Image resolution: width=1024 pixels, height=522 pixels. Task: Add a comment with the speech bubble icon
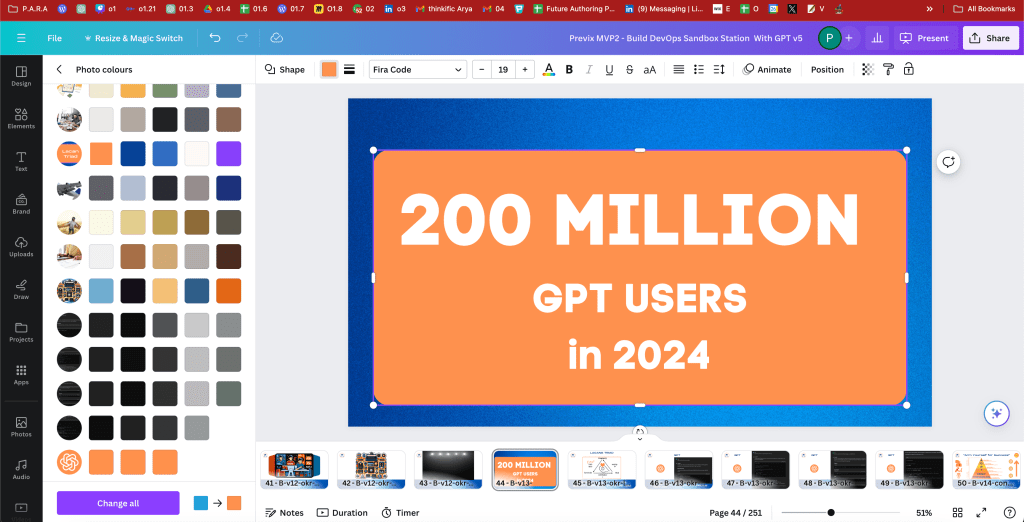click(x=949, y=162)
